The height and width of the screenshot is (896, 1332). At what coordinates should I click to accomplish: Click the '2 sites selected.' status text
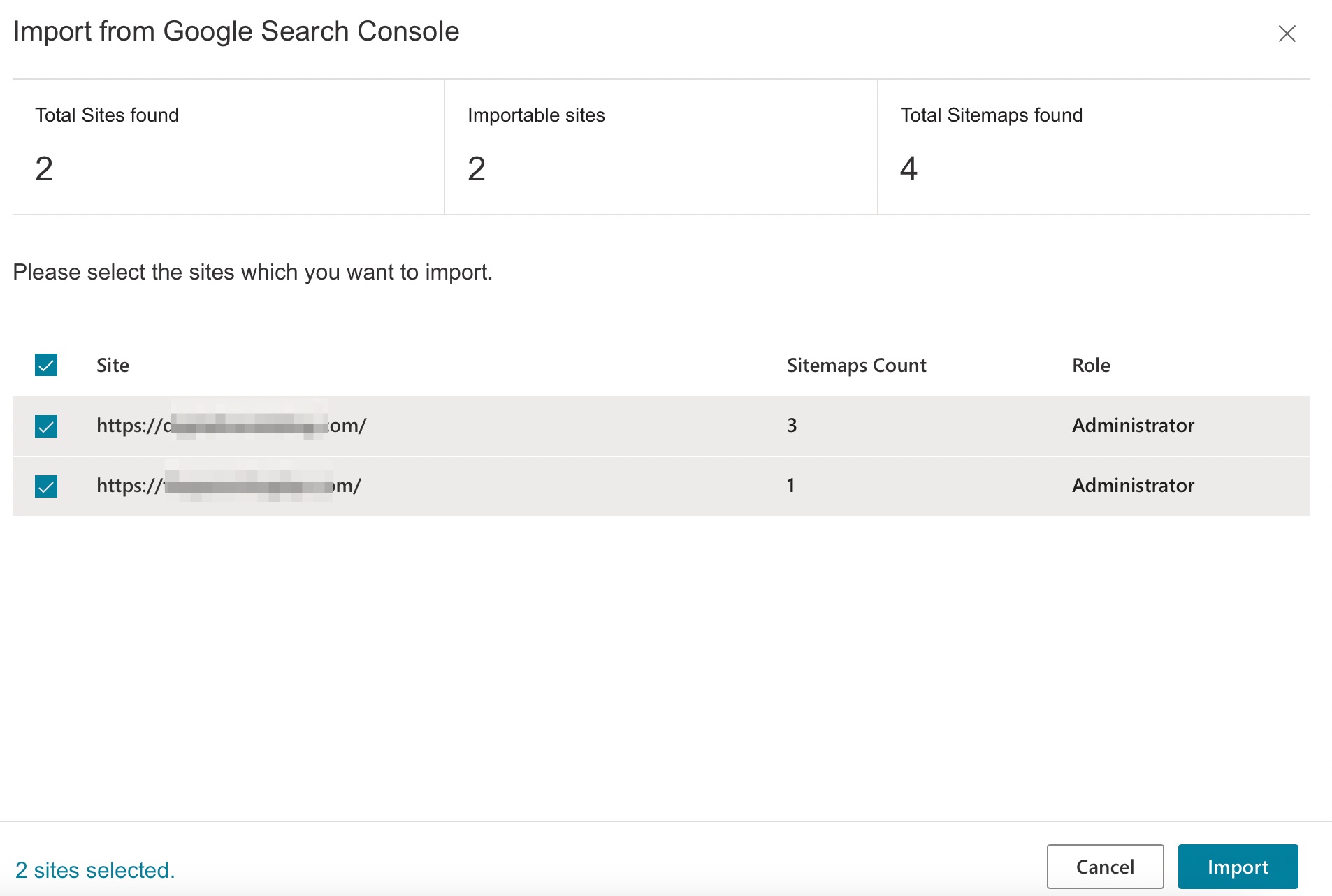pyautogui.click(x=95, y=870)
